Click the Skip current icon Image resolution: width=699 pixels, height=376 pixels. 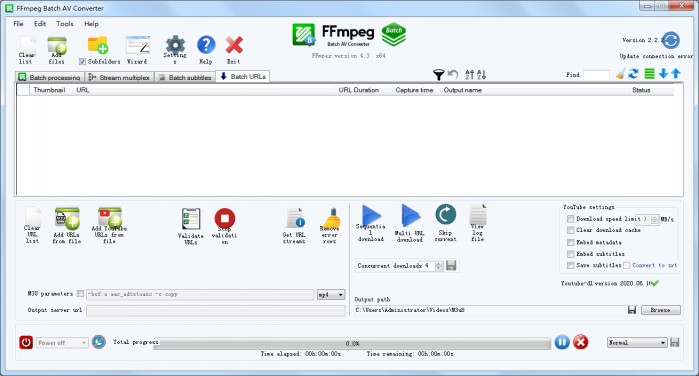point(445,215)
